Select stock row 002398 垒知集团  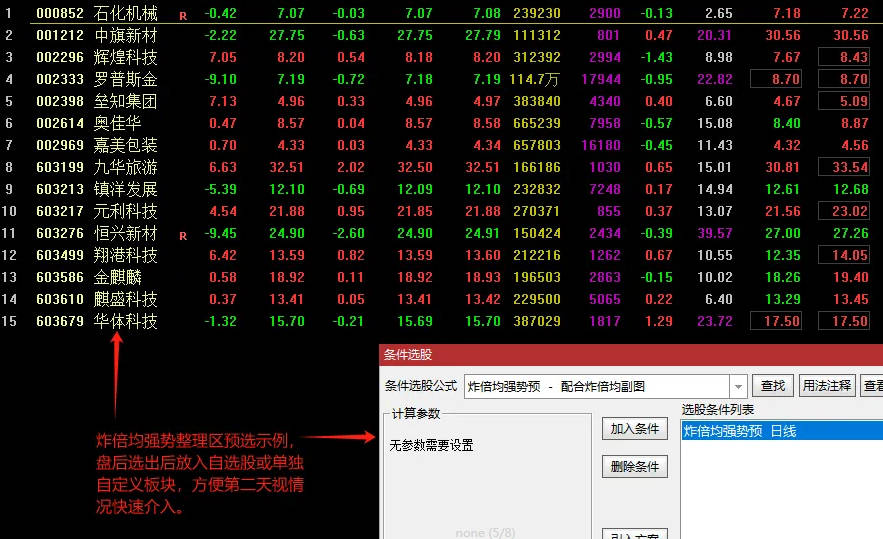tap(442, 101)
